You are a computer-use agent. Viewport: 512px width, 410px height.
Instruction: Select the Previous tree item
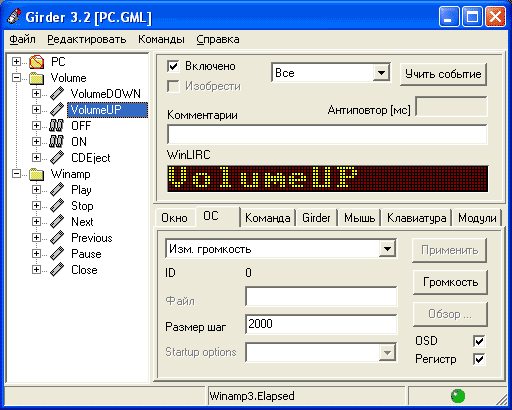(92, 238)
